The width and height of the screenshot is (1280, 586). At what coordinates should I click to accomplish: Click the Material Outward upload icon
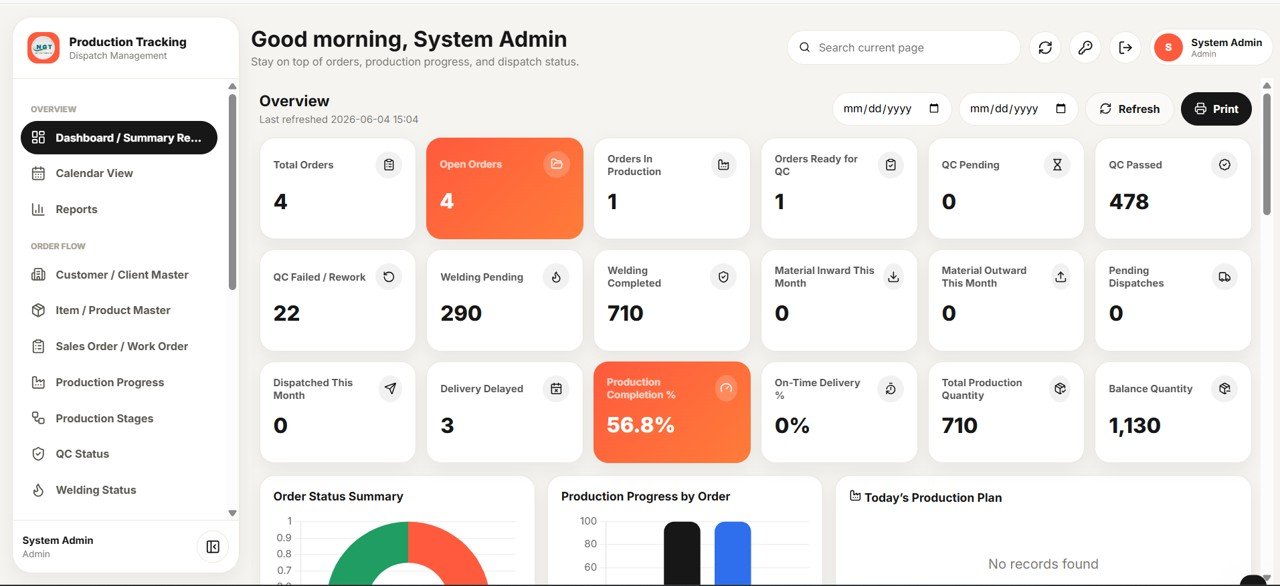click(x=1061, y=277)
